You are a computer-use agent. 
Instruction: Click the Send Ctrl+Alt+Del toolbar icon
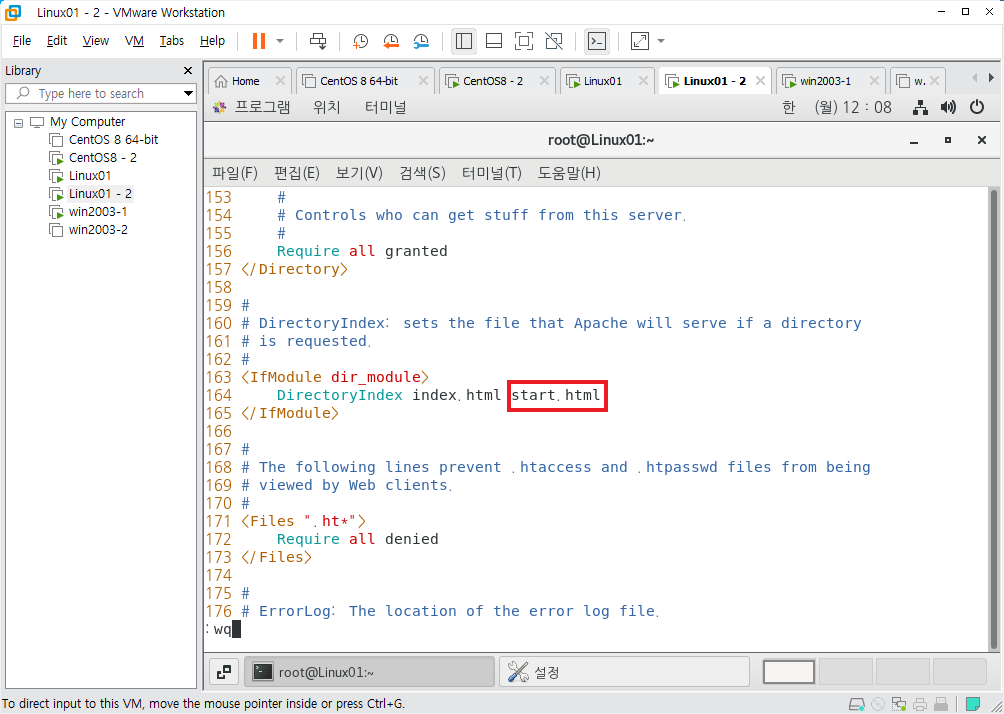(318, 41)
